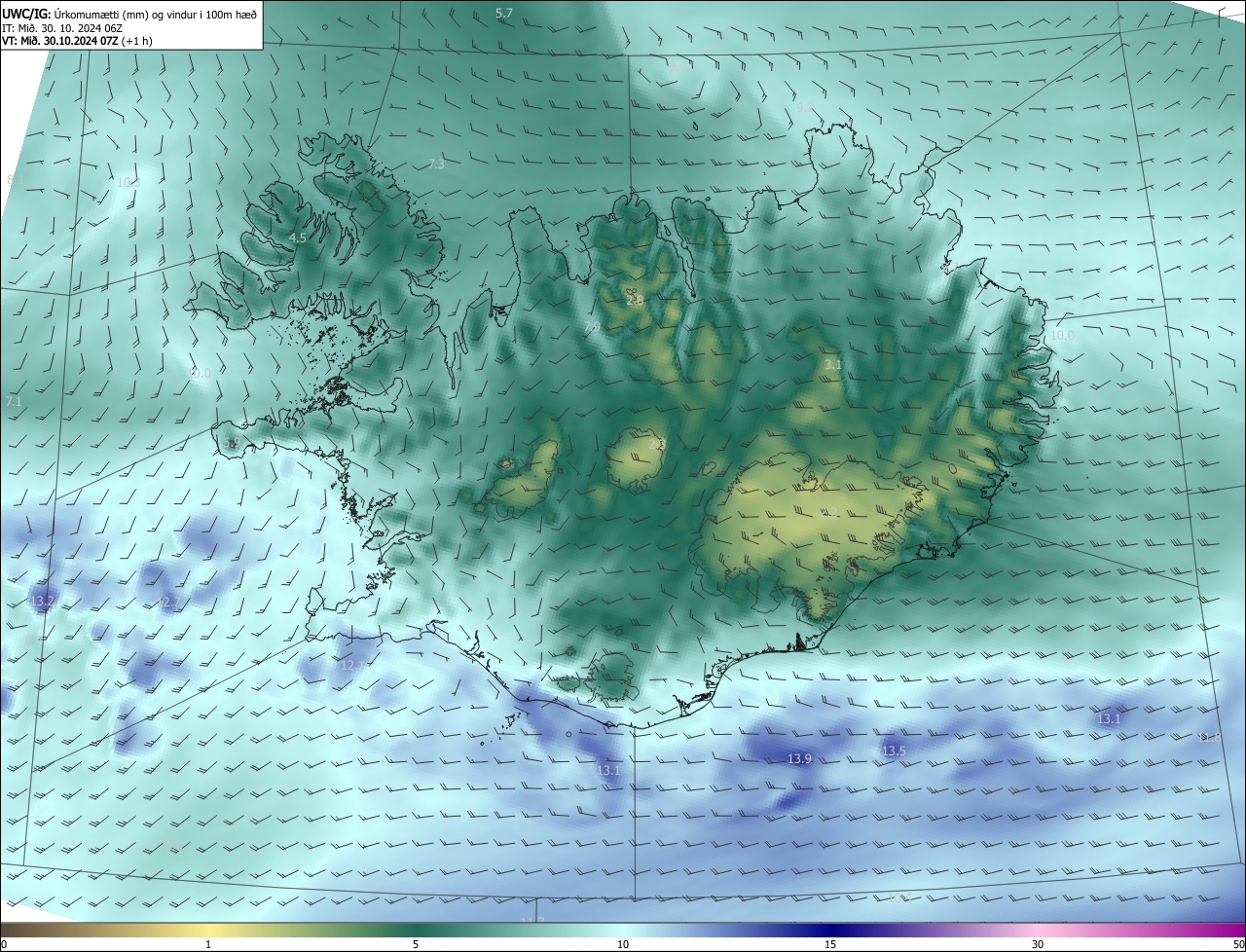Select the 7.9 value label

[592, 328]
